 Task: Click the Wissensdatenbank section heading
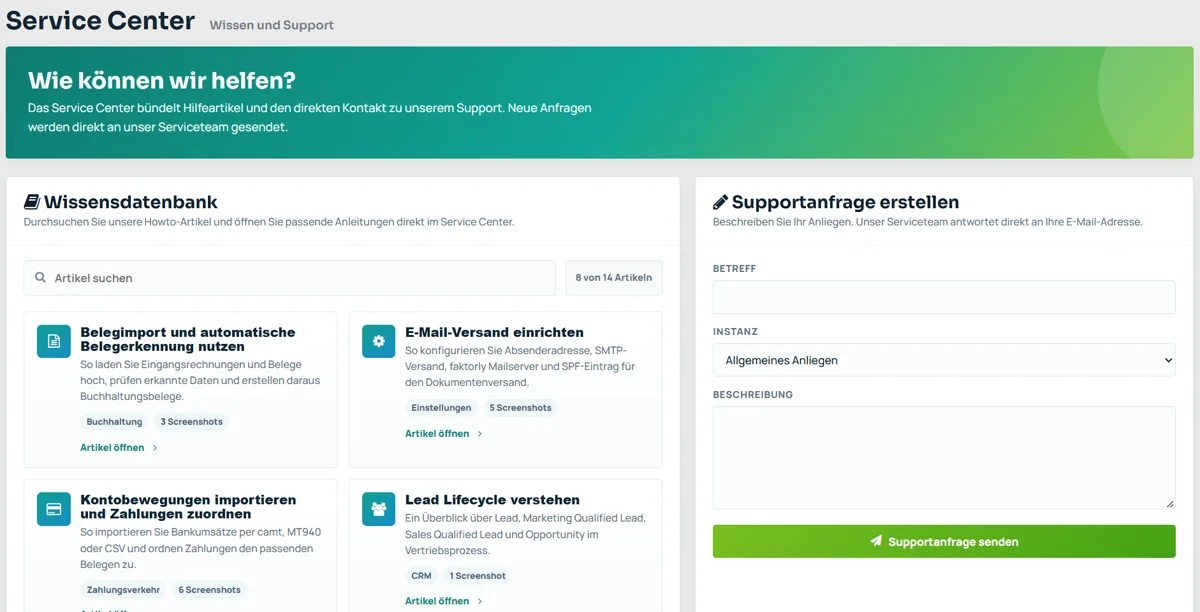tap(131, 202)
